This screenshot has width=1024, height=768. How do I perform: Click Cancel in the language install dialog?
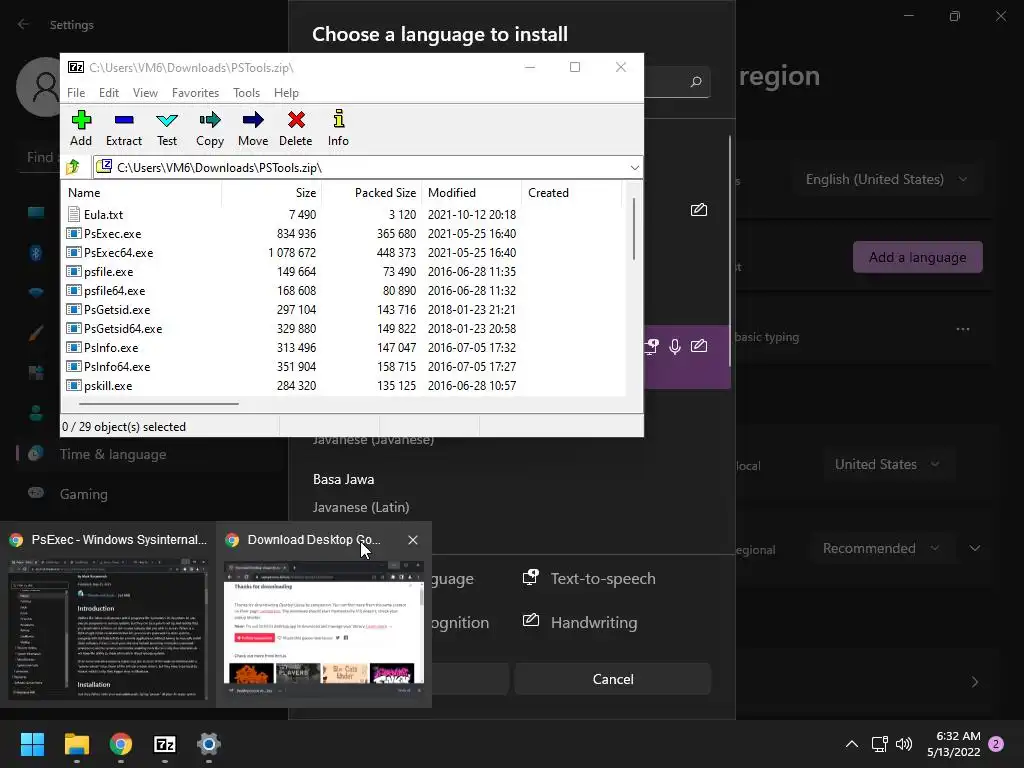[613, 679]
